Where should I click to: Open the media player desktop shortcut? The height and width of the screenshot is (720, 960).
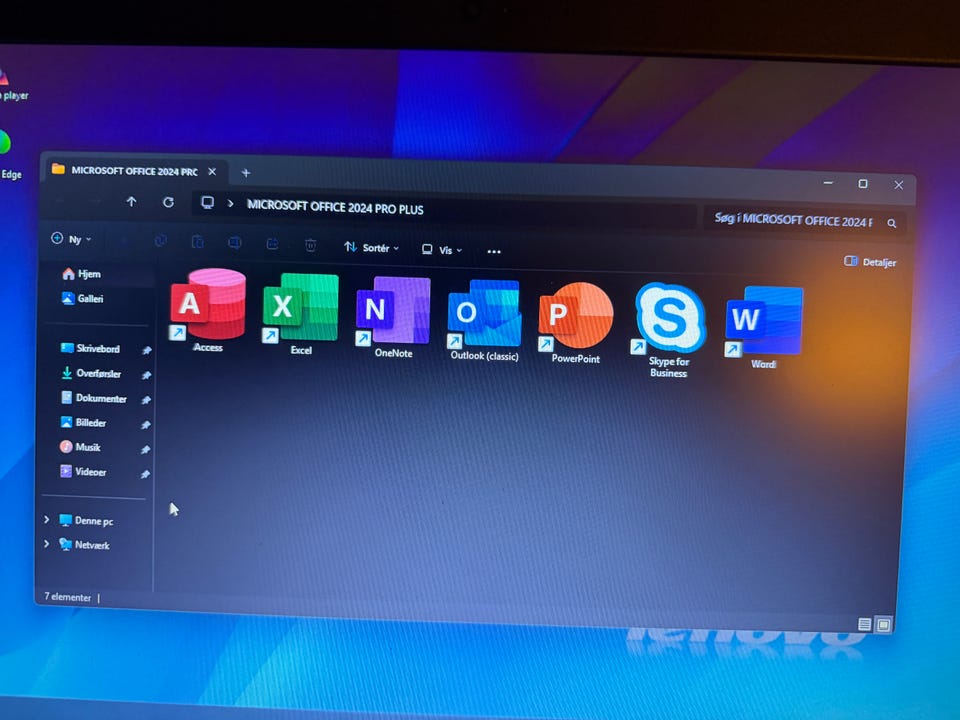(x=12, y=83)
